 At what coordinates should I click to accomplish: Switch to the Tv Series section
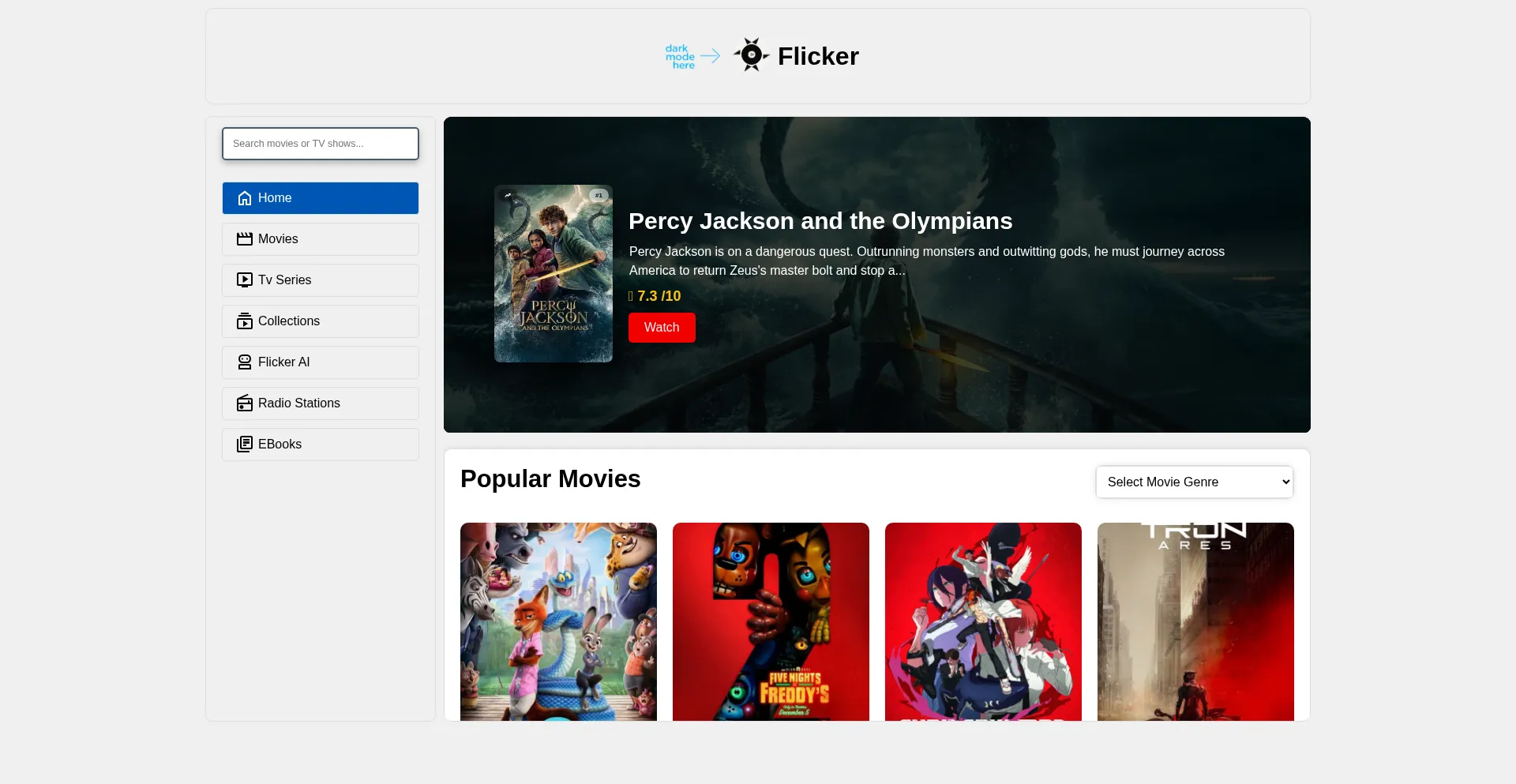pyautogui.click(x=283, y=279)
